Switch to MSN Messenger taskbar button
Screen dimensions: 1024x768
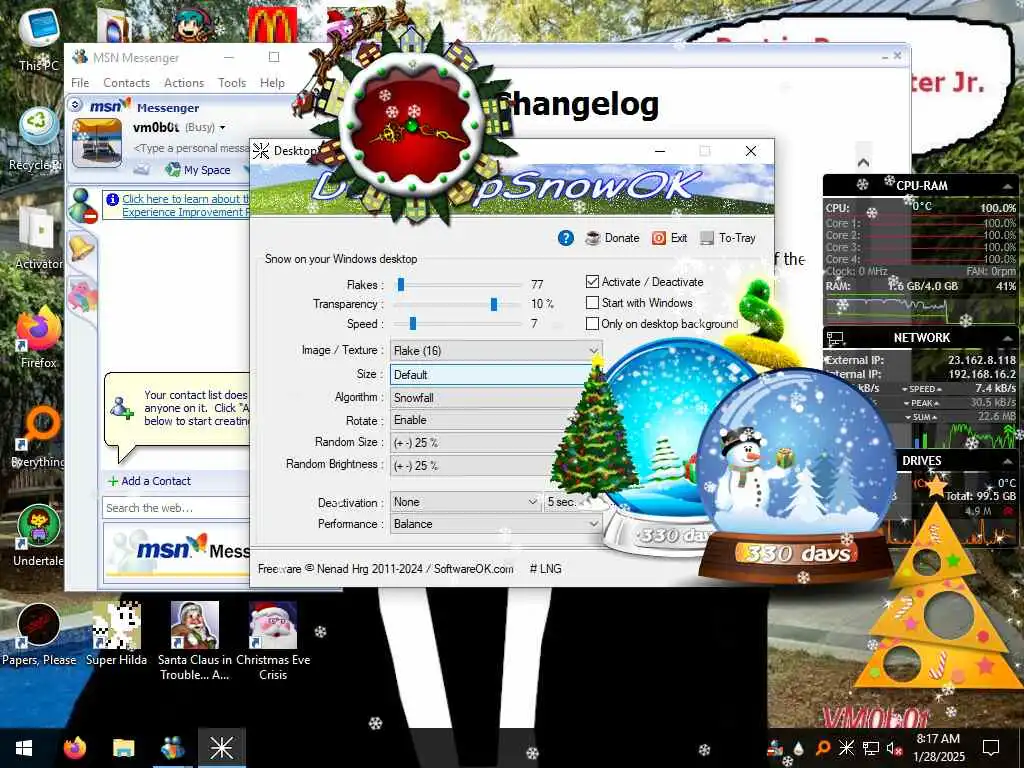pyautogui.click(x=172, y=748)
